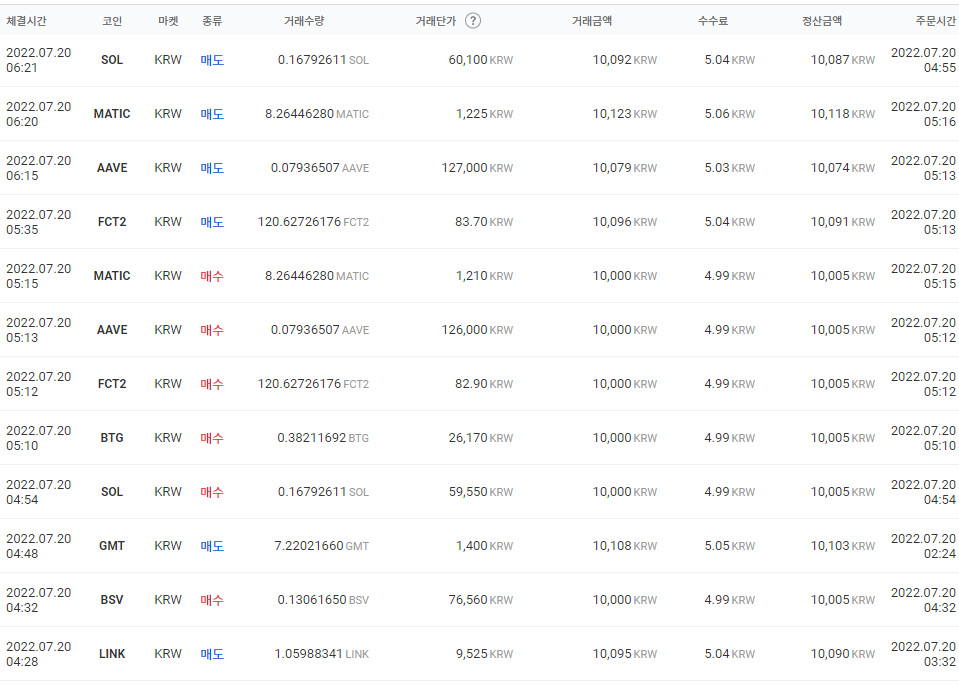Image resolution: width=959 pixels, height=685 pixels.
Task: Select MATIC in the 06:20 sell row
Action: pos(112,114)
